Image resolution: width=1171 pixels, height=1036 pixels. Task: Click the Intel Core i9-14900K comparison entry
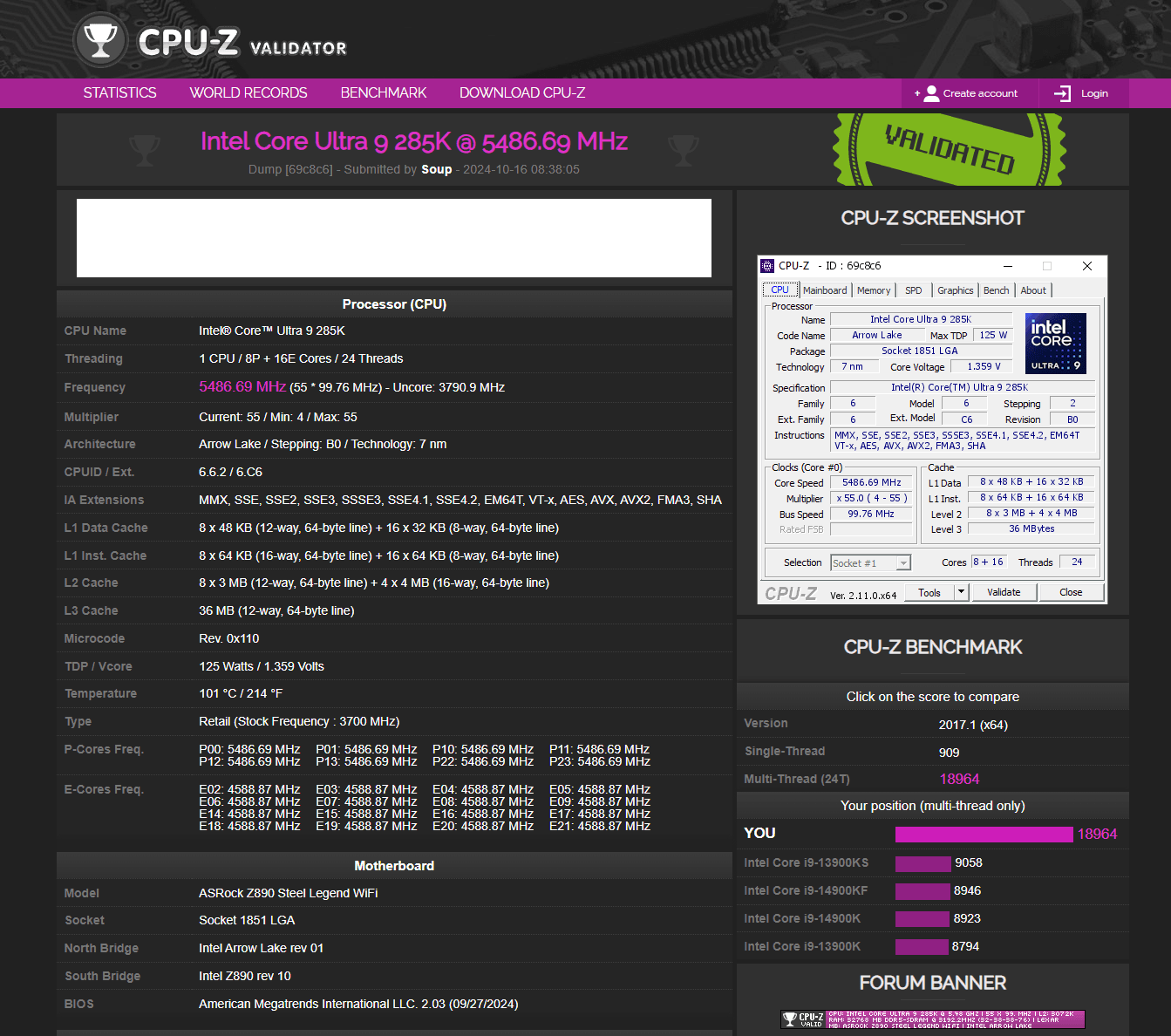[802, 918]
